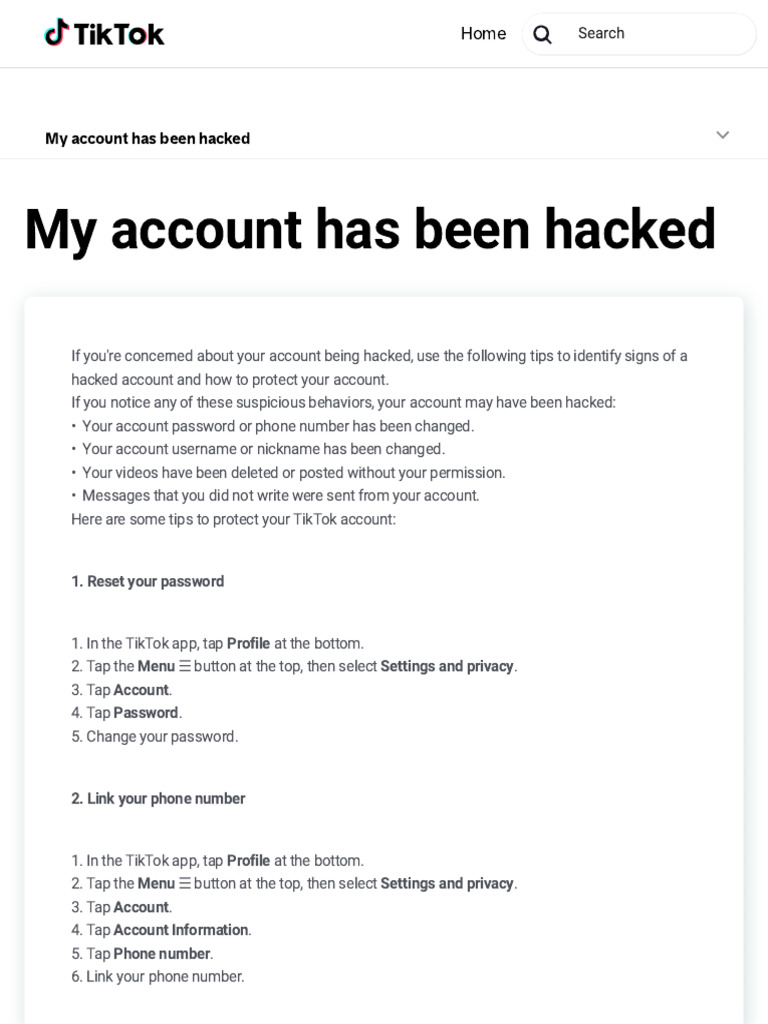768x1024 pixels.
Task: Click bold 'Account Information' text
Action: coord(180,930)
